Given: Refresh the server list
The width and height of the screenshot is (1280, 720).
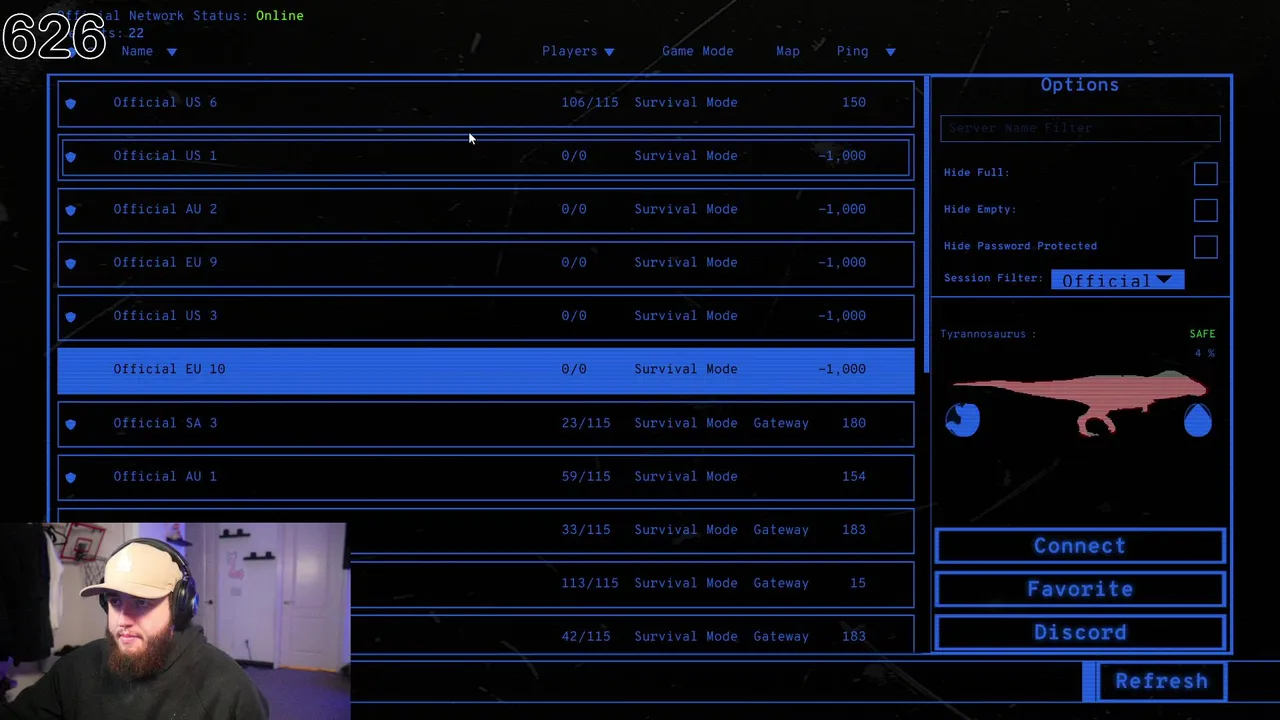Looking at the screenshot, I should click(1161, 681).
